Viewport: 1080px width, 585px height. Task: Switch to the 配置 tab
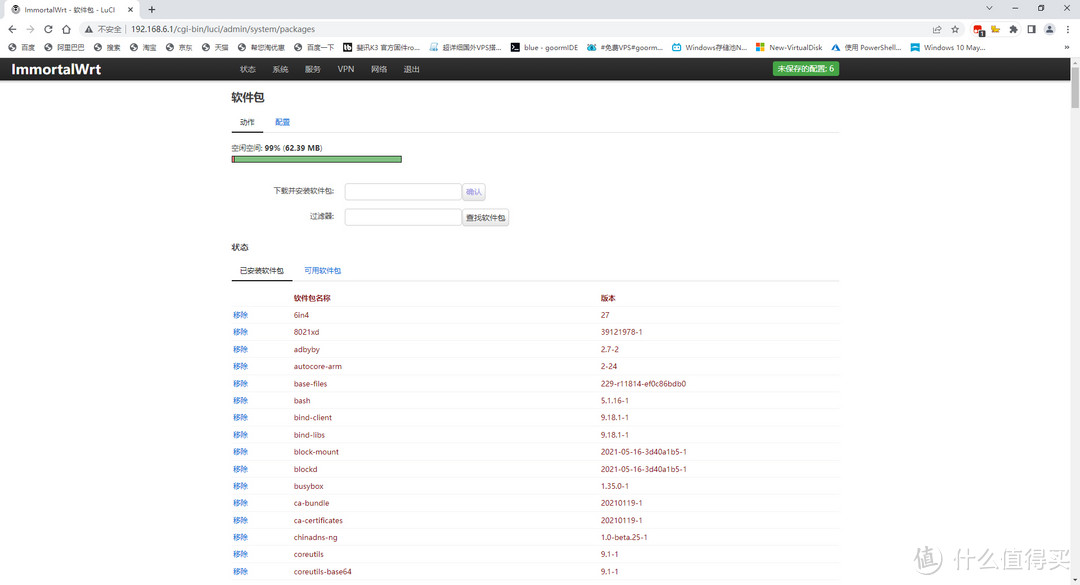pyautogui.click(x=282, y=122)
